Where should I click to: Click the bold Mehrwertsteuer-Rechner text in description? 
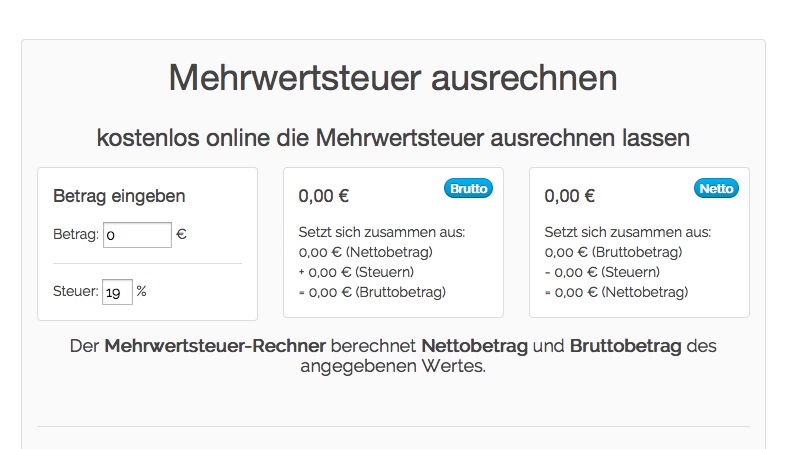[x=215, y=346]
